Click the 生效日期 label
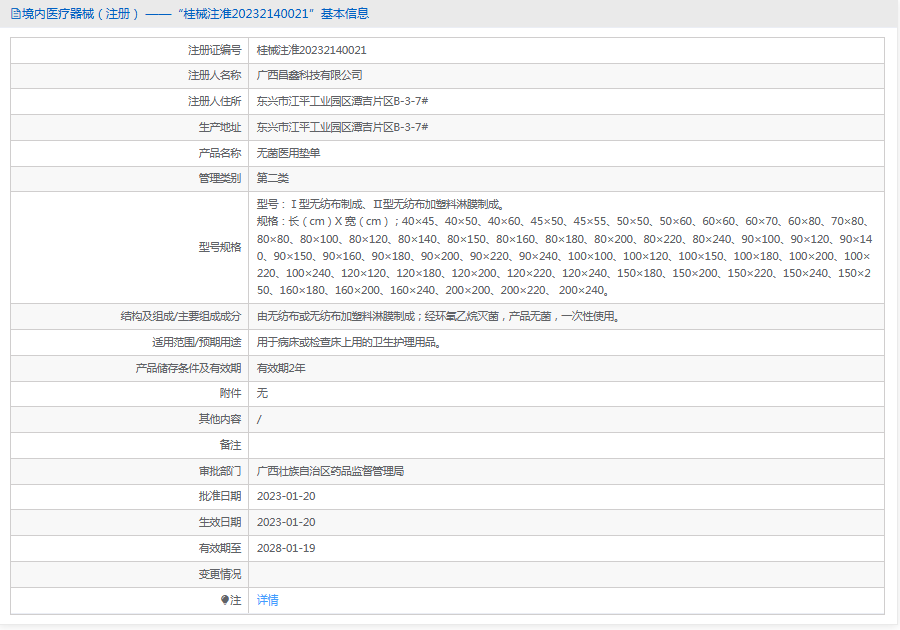900x630 pixels. pos(220,522)
